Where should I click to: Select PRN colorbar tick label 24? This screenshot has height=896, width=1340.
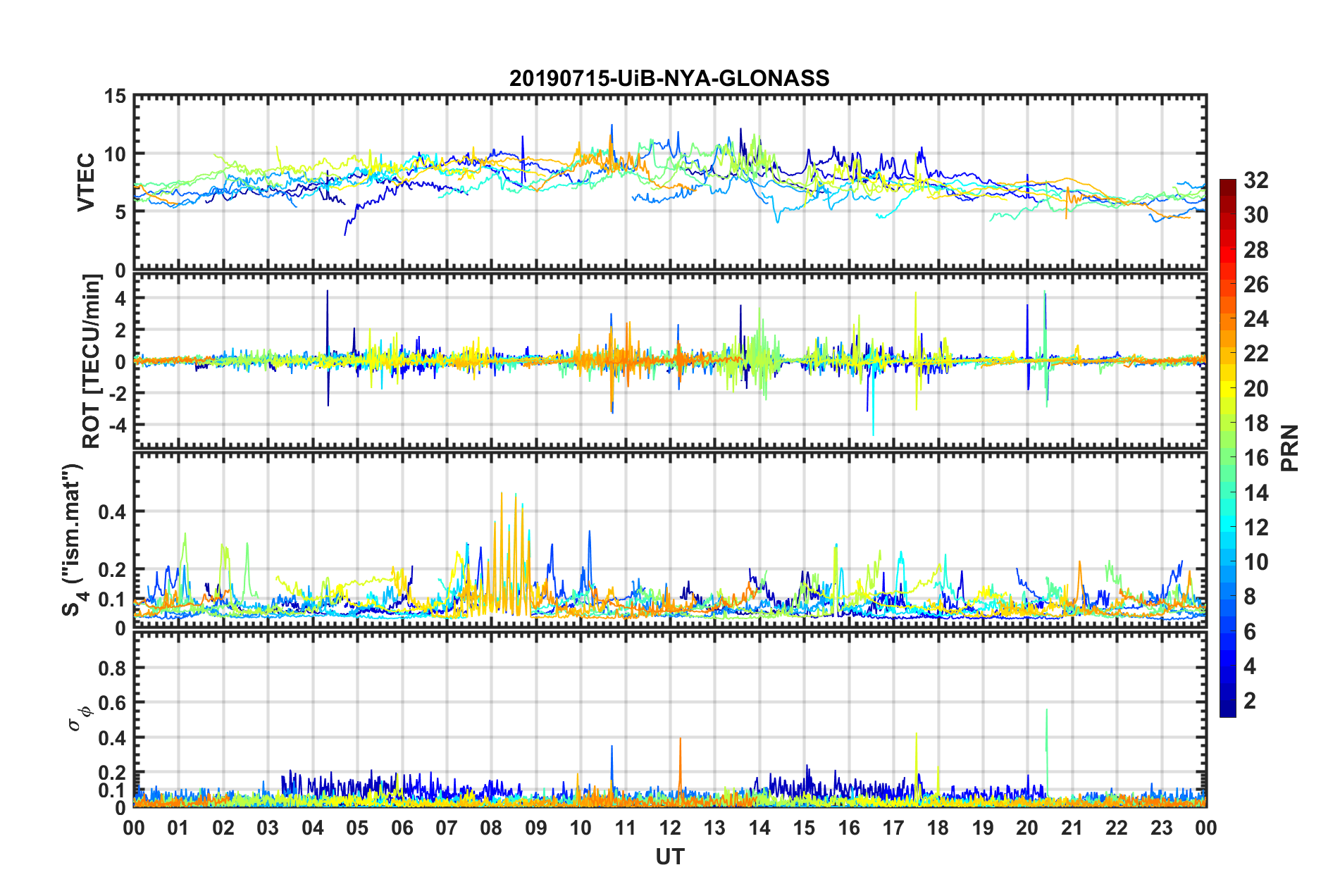point(1255,319)
